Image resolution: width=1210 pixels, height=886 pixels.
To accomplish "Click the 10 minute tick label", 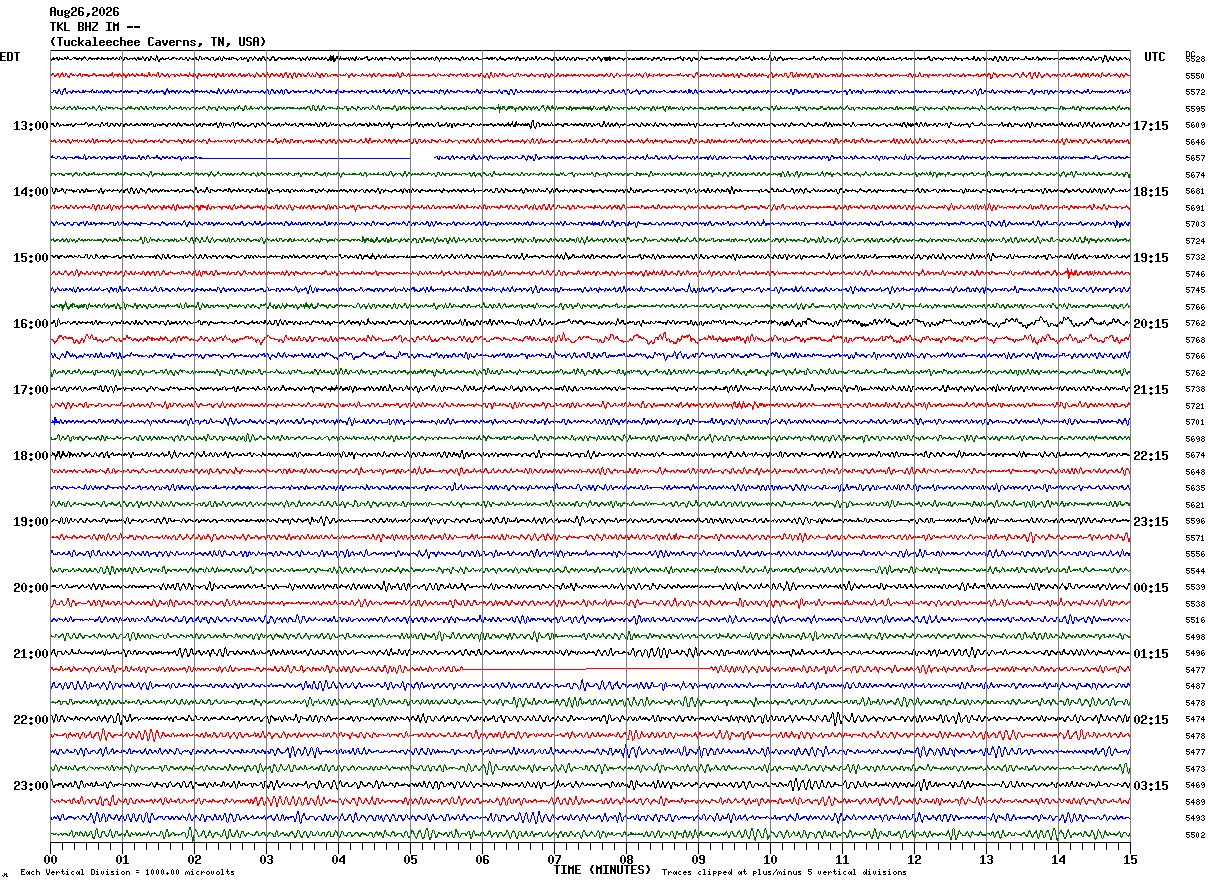I will point(770,860).
